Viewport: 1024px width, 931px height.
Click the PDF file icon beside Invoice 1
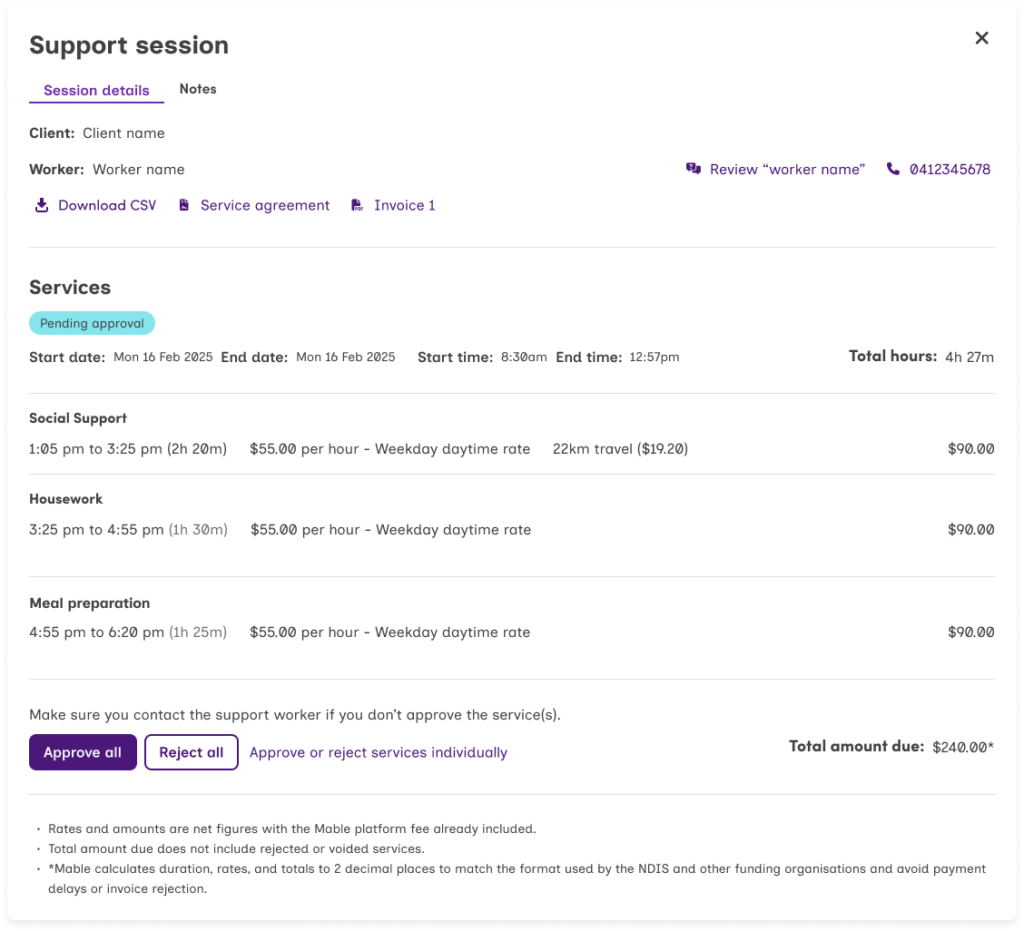point(357,205)
